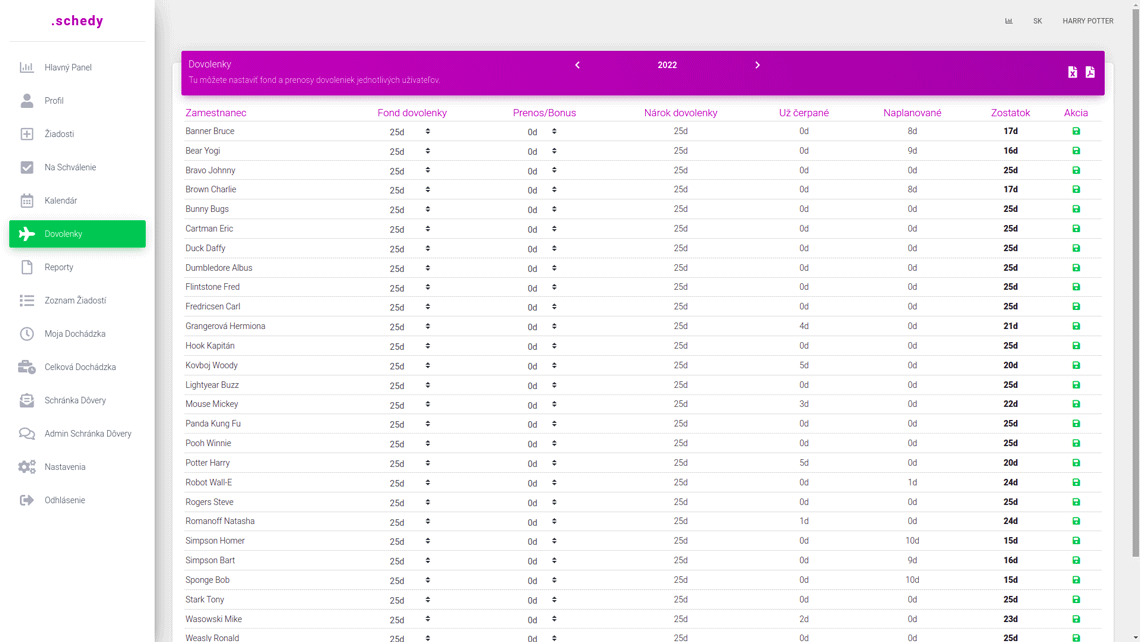Image resolution: width=1140 pixels, height=642 pixels.
Task: Select Hlavný Panel menu item
Action: click(68, 68)
